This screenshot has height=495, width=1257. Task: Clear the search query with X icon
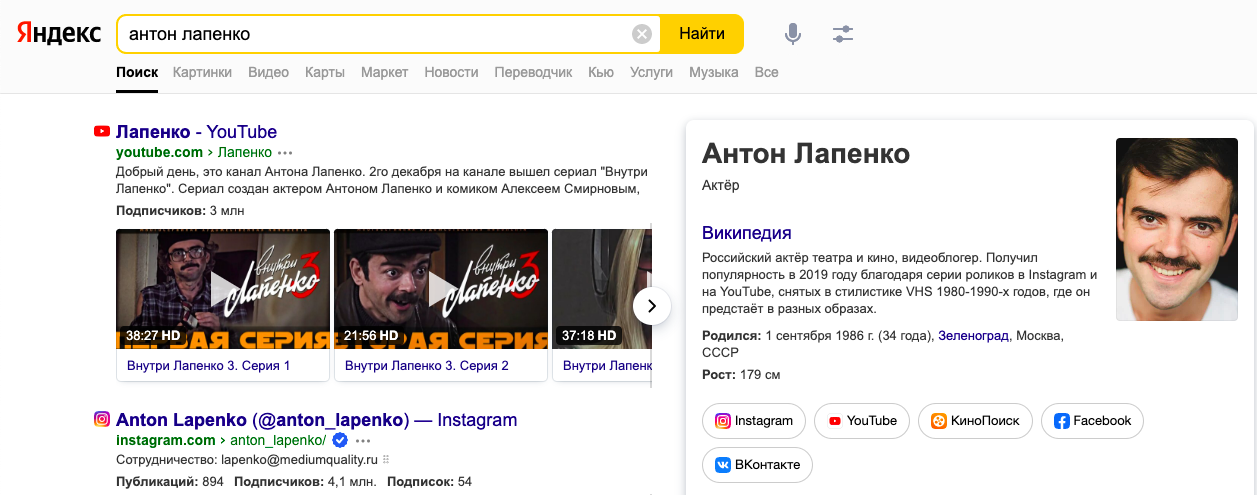[642, 34]
